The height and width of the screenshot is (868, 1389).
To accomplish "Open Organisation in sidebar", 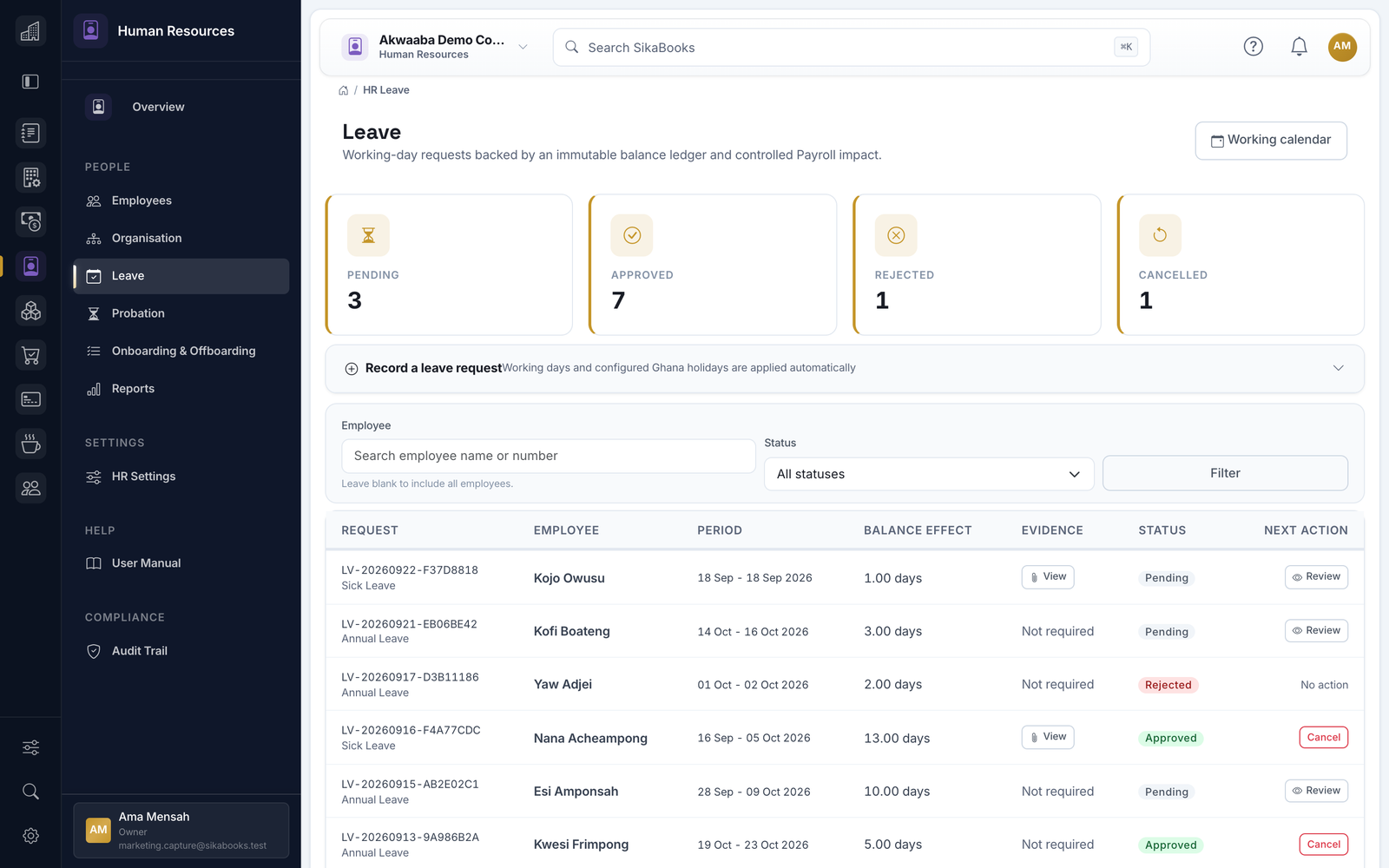I will point(181,238).
